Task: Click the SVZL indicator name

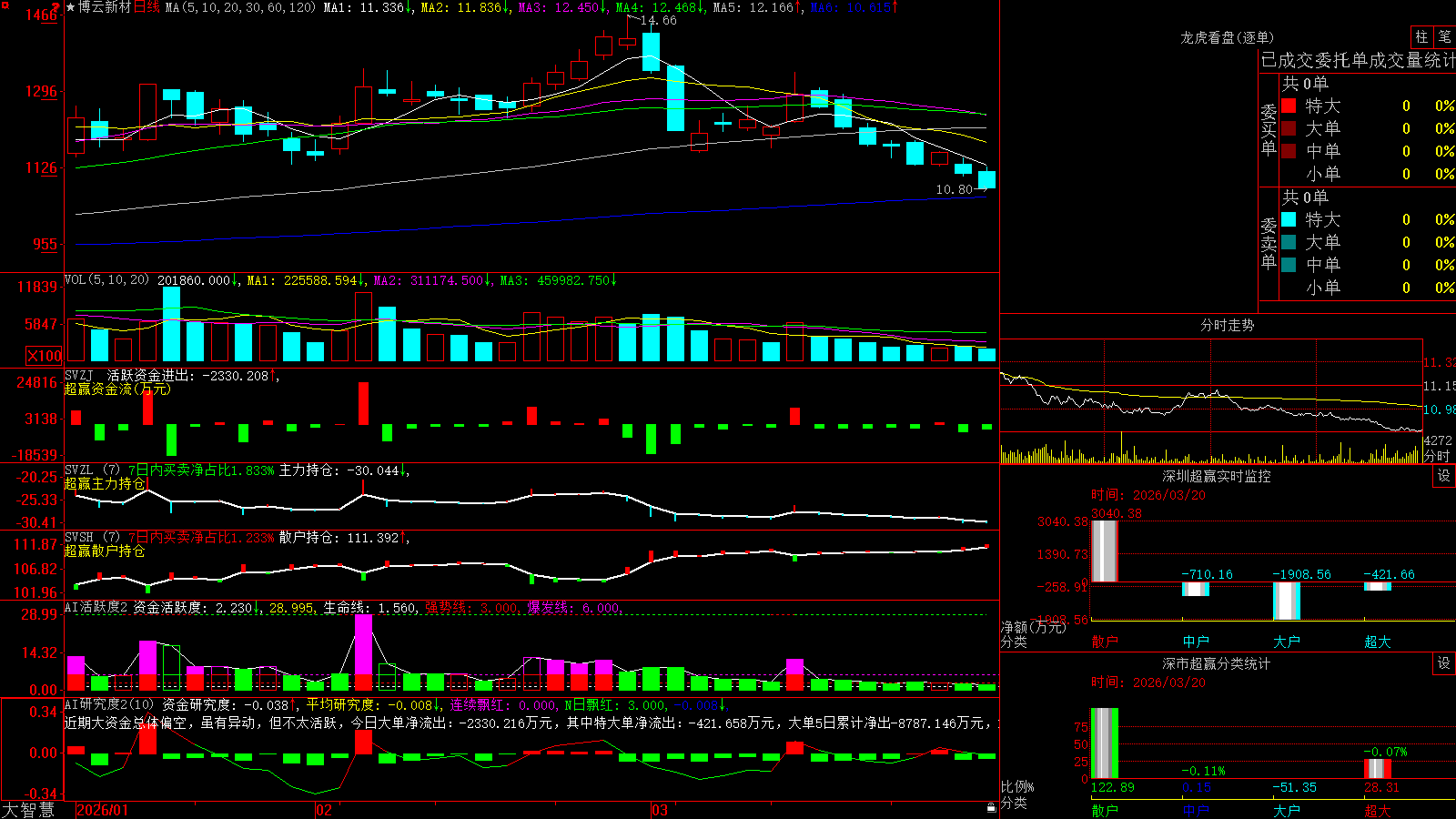Action: pyautogui.click(x=79, y=470)
